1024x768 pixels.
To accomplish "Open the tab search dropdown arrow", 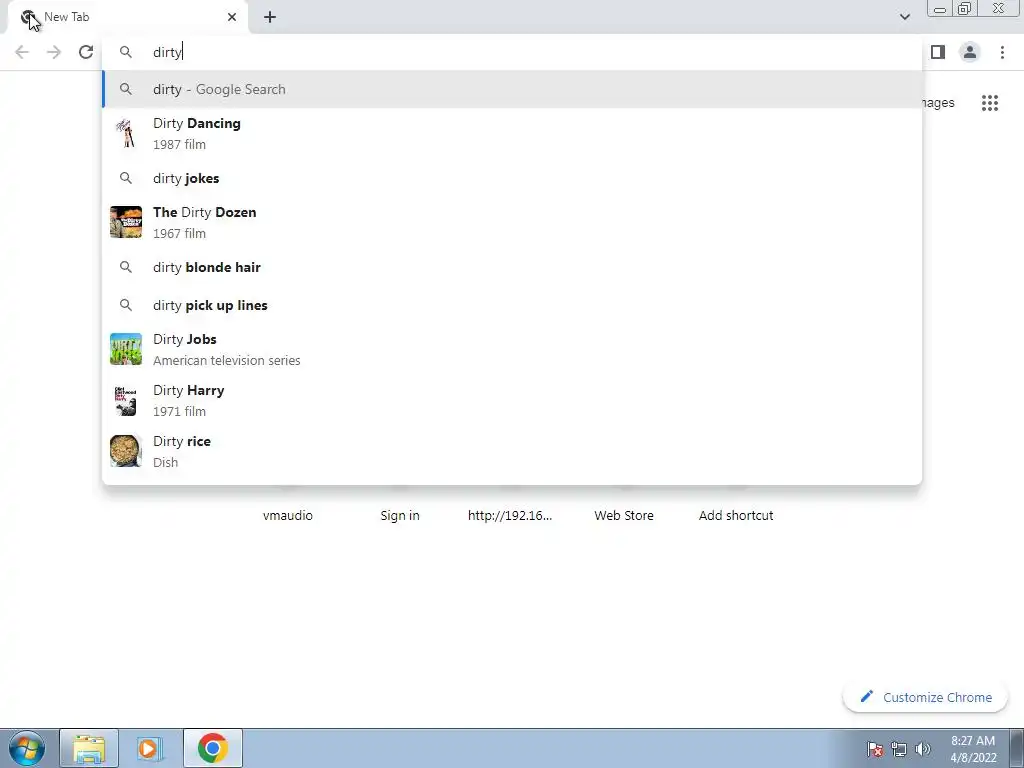I will coord(904,17).
